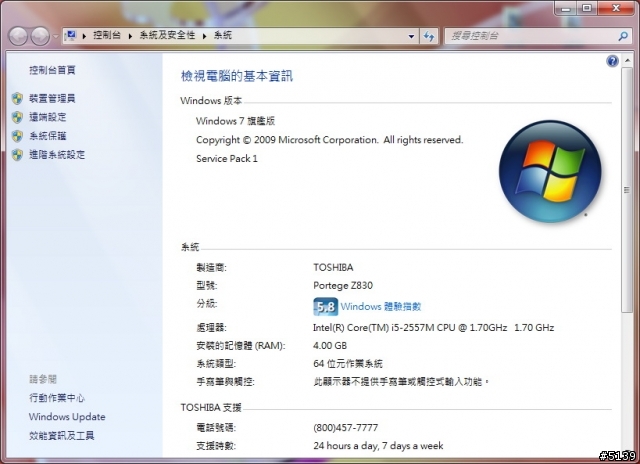640x464 pixels.
Task: Click the 5.8 experience index badge
Action: pyautogui.click(x=326, y=306)
